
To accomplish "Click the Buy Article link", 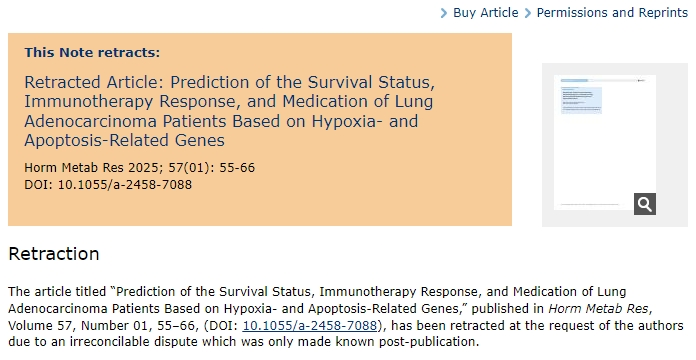I will click(486, 13).
